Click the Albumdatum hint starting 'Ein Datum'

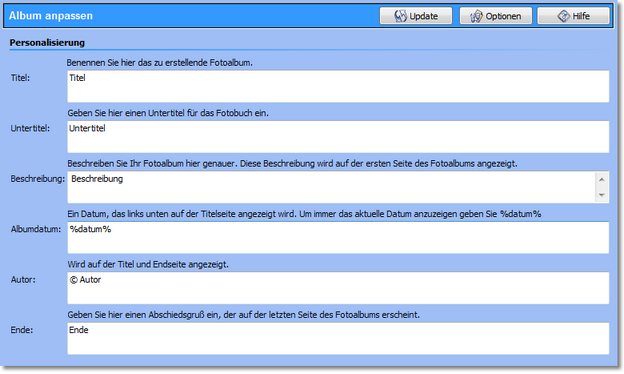304,214
